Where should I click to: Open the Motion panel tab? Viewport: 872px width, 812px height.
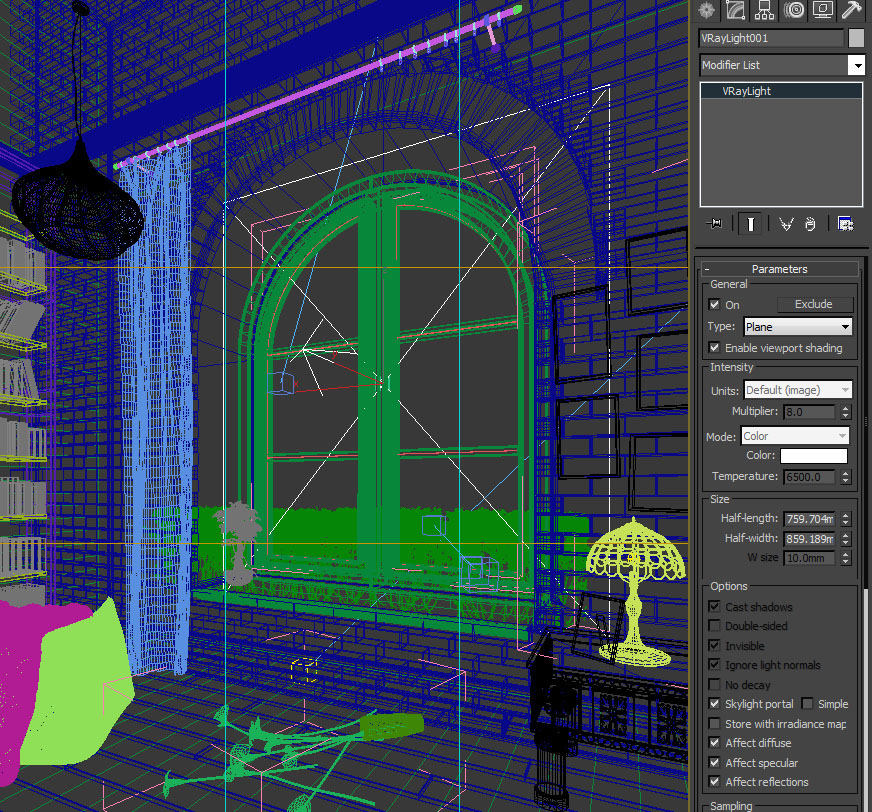point(794,10)
